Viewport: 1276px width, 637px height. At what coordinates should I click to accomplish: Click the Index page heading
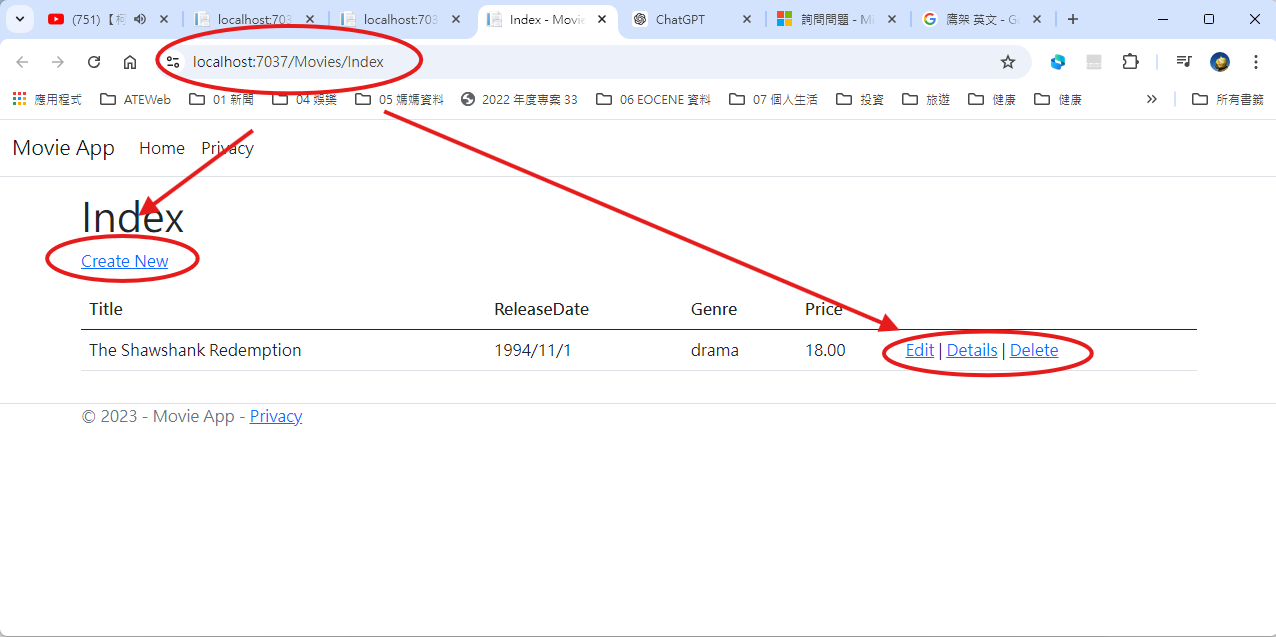point(133,218)
